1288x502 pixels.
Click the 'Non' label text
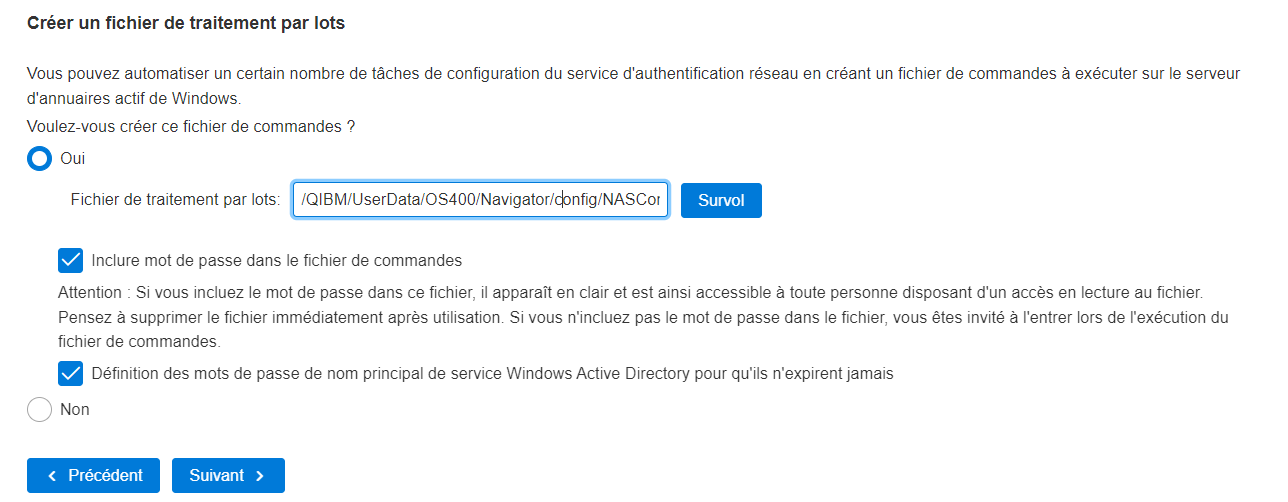coord(75,409)
